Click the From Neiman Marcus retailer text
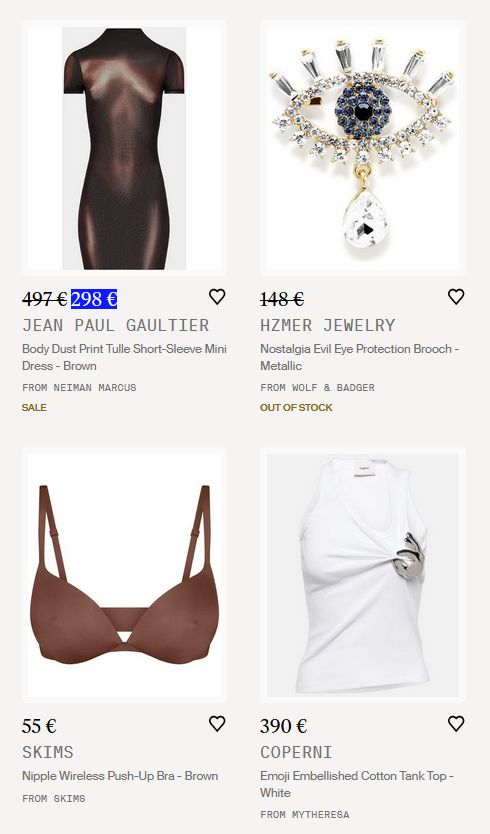The width and height of the screenshot is (490, 834). point(79,388)
